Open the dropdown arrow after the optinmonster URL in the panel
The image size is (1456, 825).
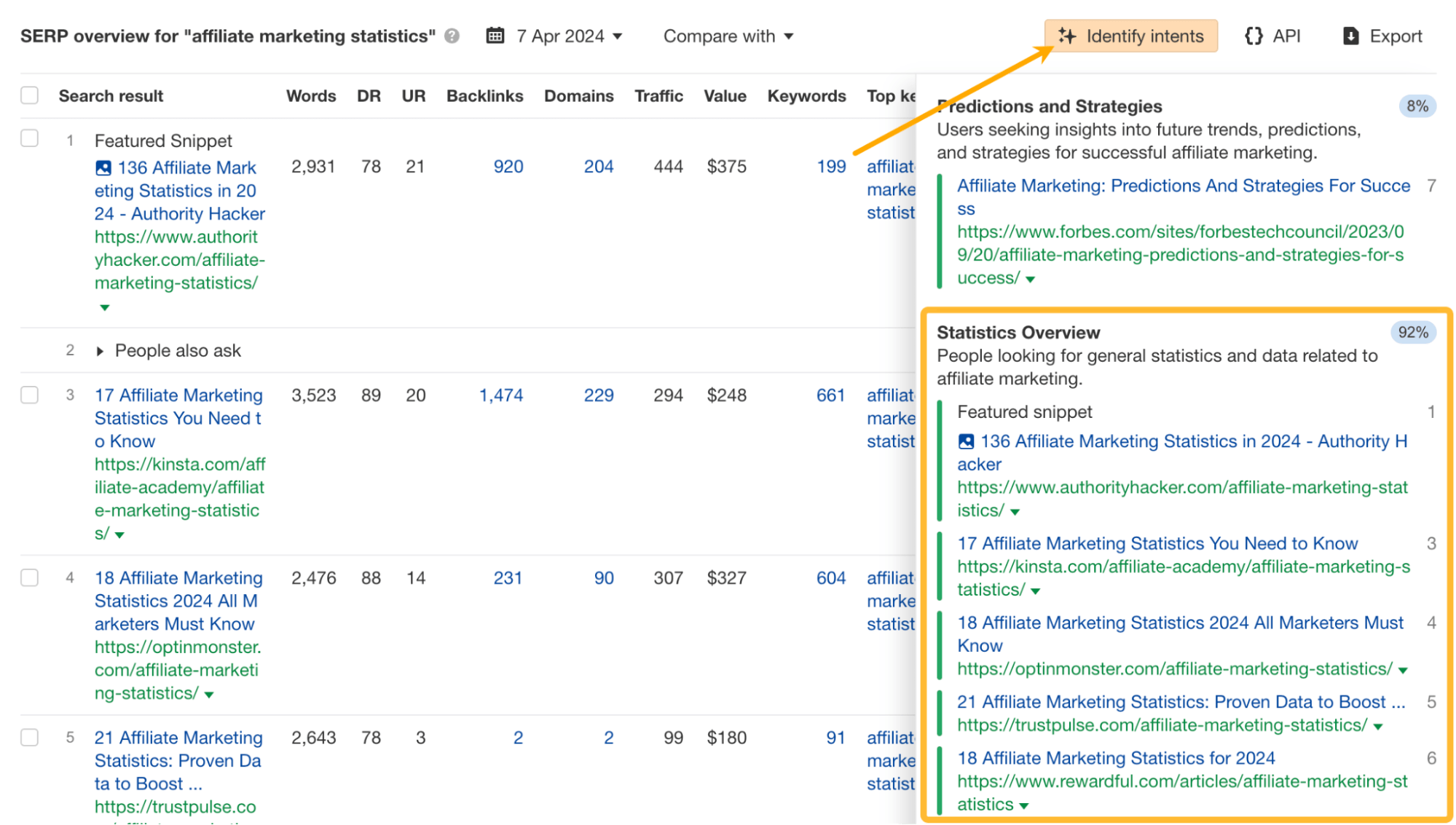pyautogui.click(x=1403, y=671)
